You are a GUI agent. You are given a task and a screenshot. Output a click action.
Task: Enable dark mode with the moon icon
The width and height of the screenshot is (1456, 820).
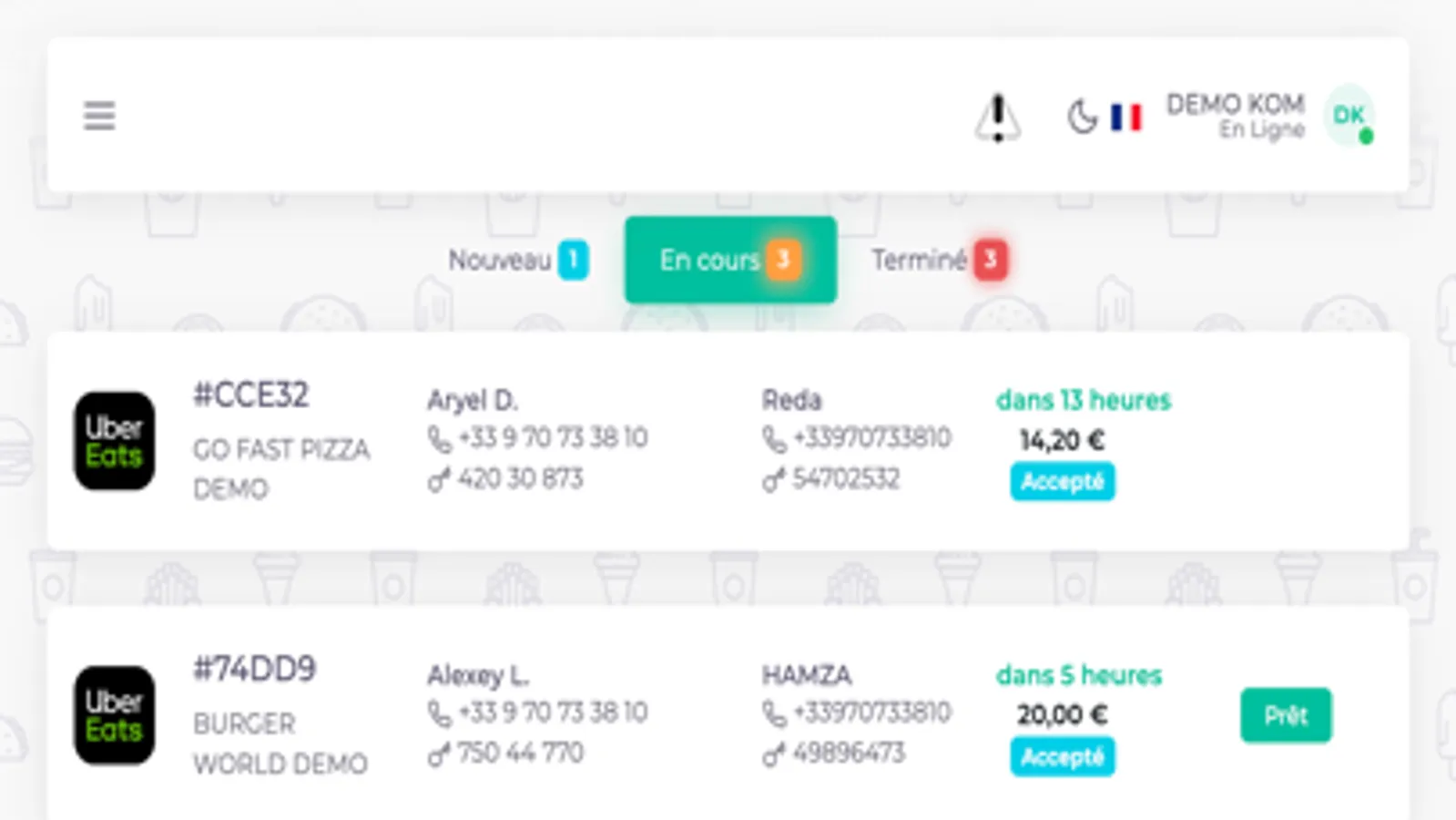[1082, 118]
